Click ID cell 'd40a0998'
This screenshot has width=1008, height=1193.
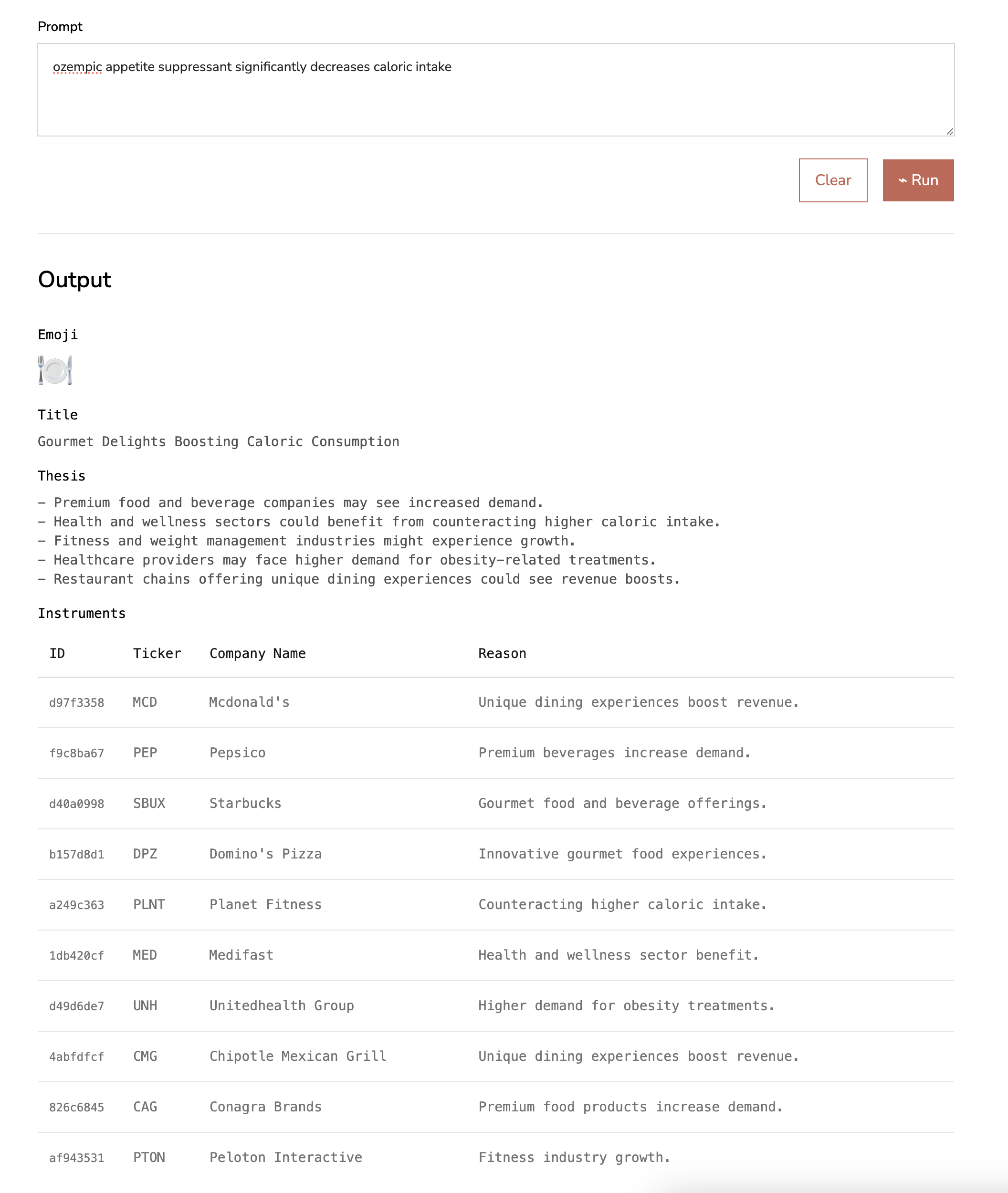(76, 804)
